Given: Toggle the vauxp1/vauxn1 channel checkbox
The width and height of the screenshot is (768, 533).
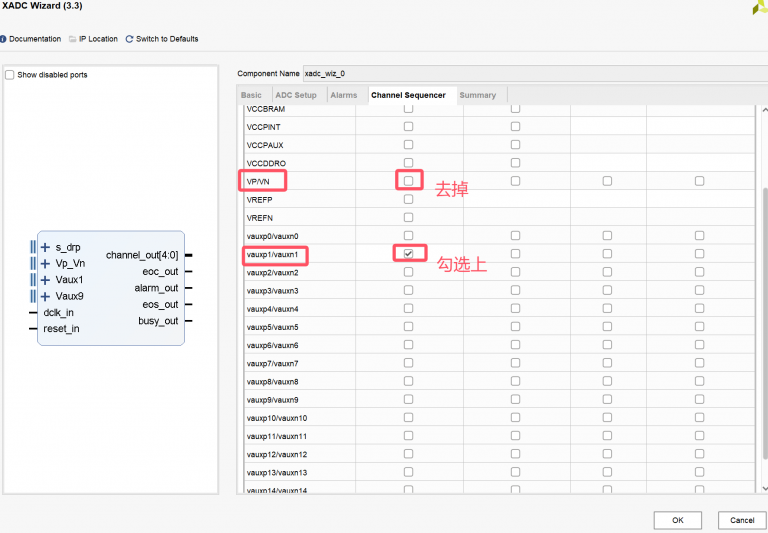Looking at the screenshot, I should pos(408,254).
